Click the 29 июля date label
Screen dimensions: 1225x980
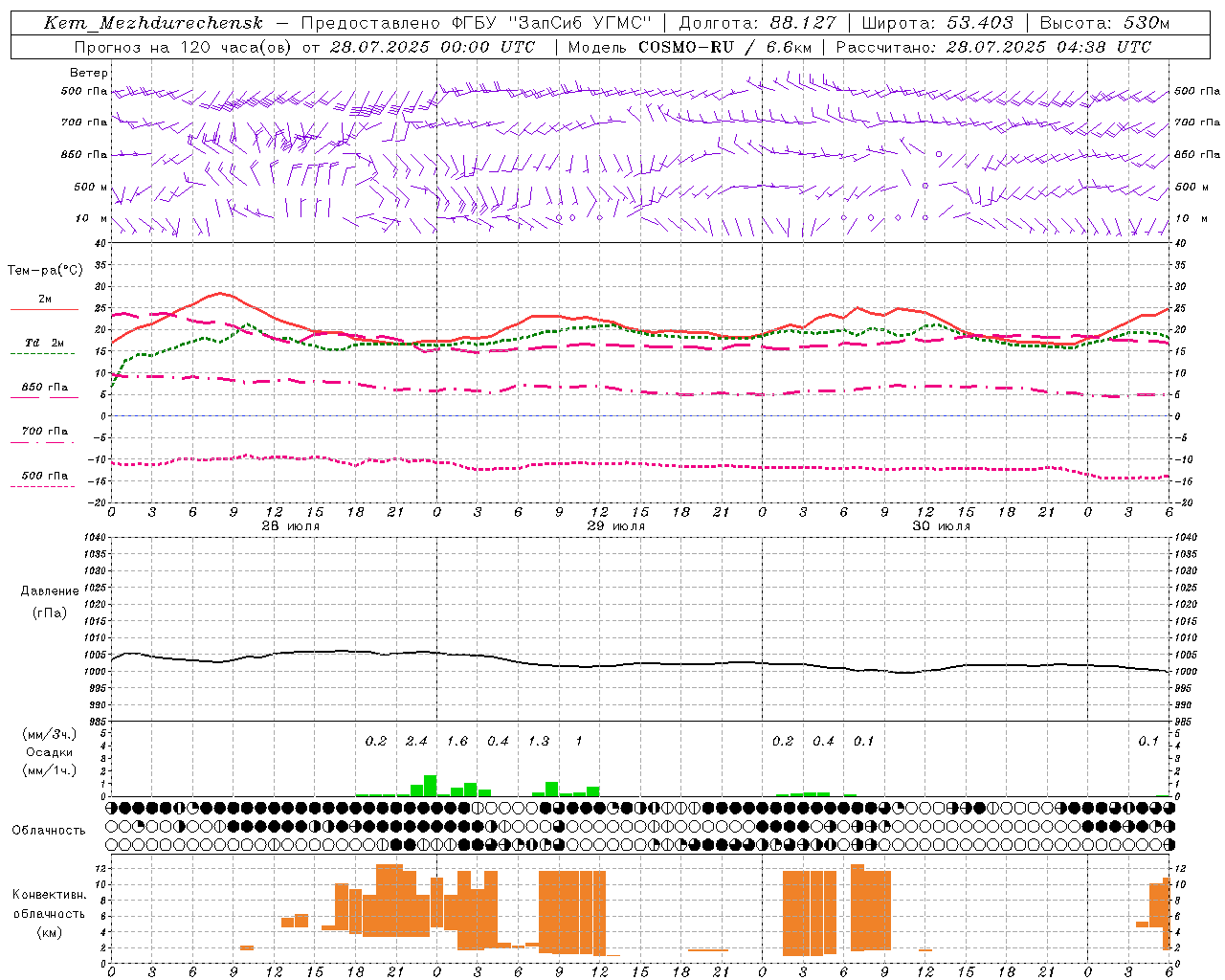point(615,526)
